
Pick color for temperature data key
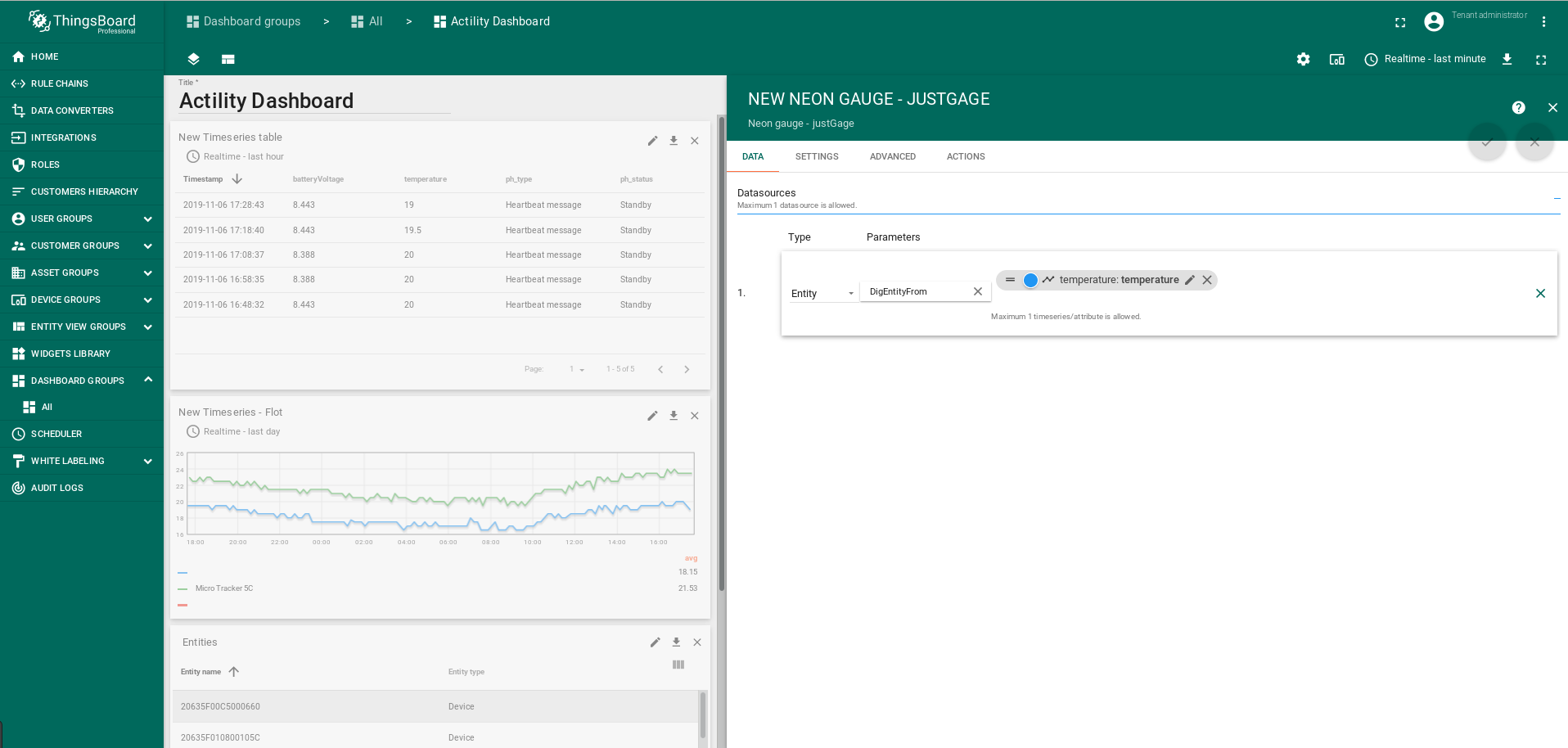1030,280
